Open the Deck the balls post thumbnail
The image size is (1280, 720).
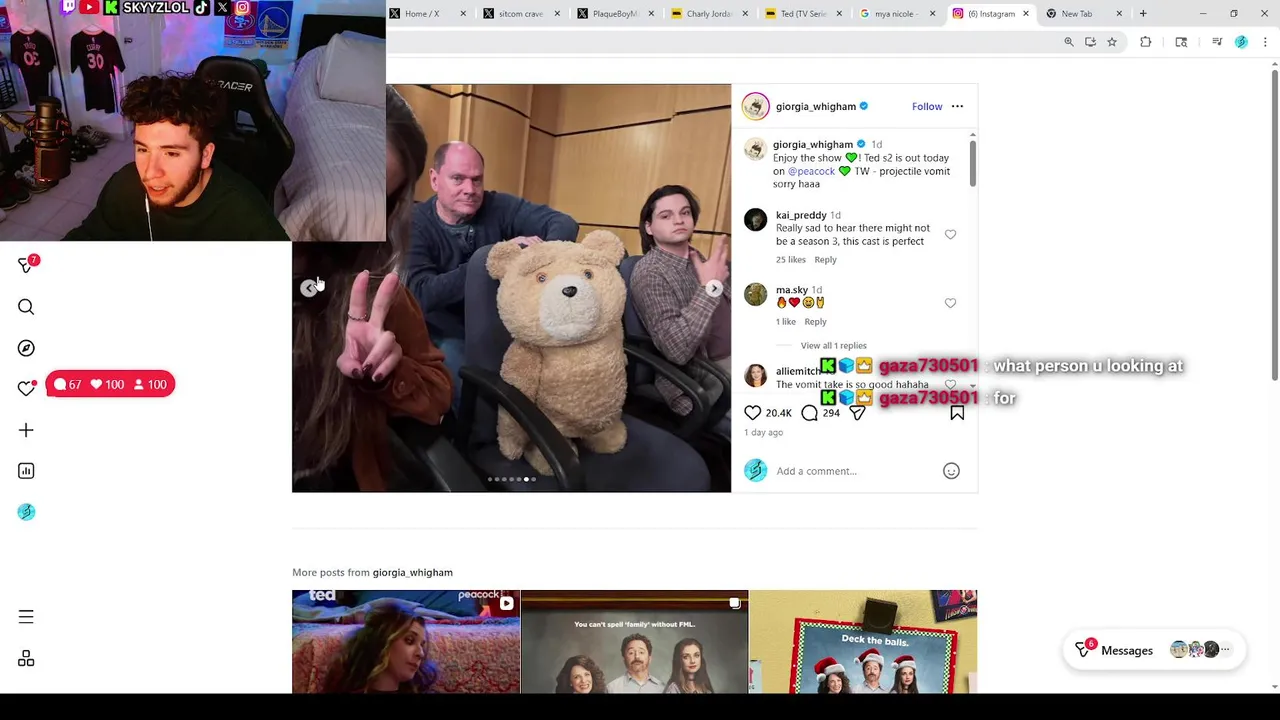click(x=863, y=641)
